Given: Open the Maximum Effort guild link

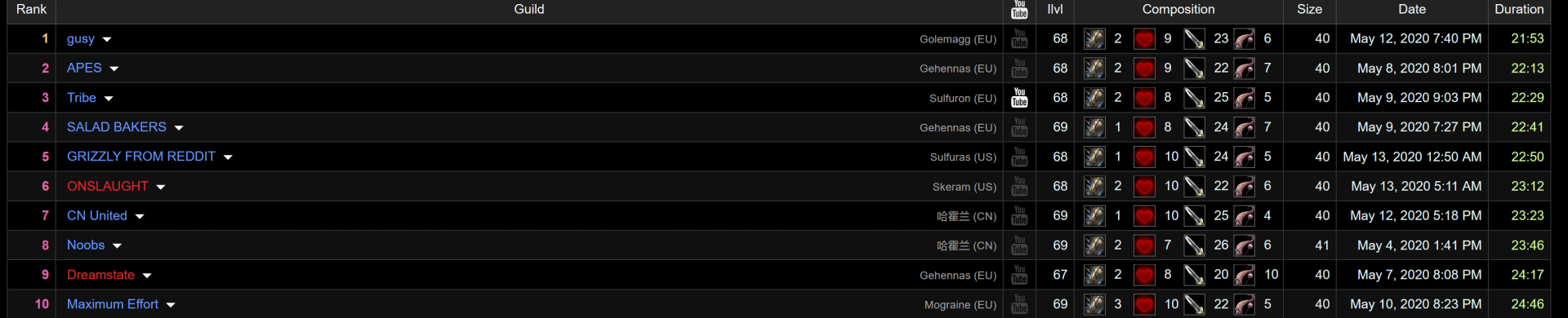Looking at the screenshot, I should tap(113, 304).
